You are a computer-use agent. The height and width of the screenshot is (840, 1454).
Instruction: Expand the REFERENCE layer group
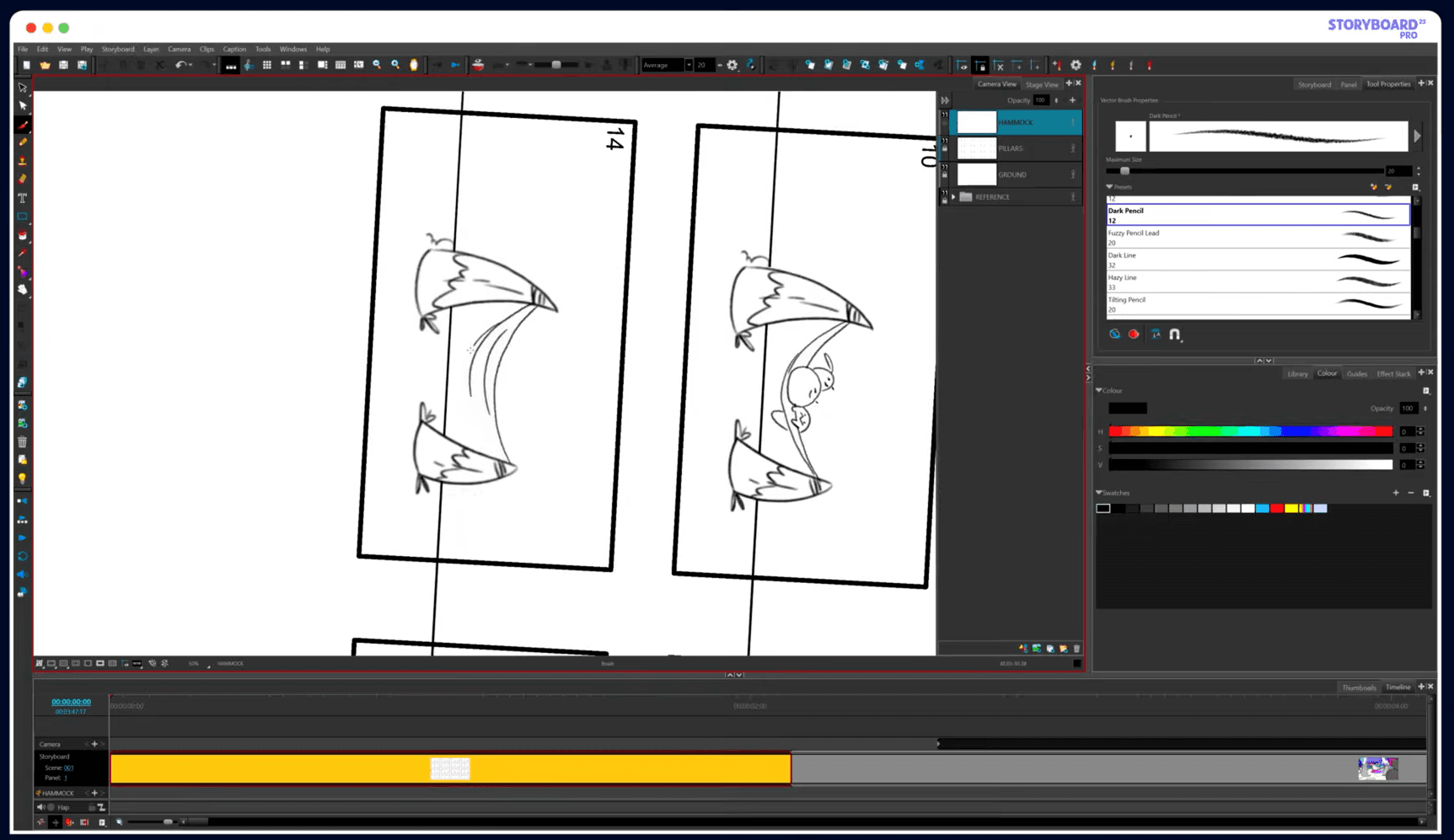point(954,197)
